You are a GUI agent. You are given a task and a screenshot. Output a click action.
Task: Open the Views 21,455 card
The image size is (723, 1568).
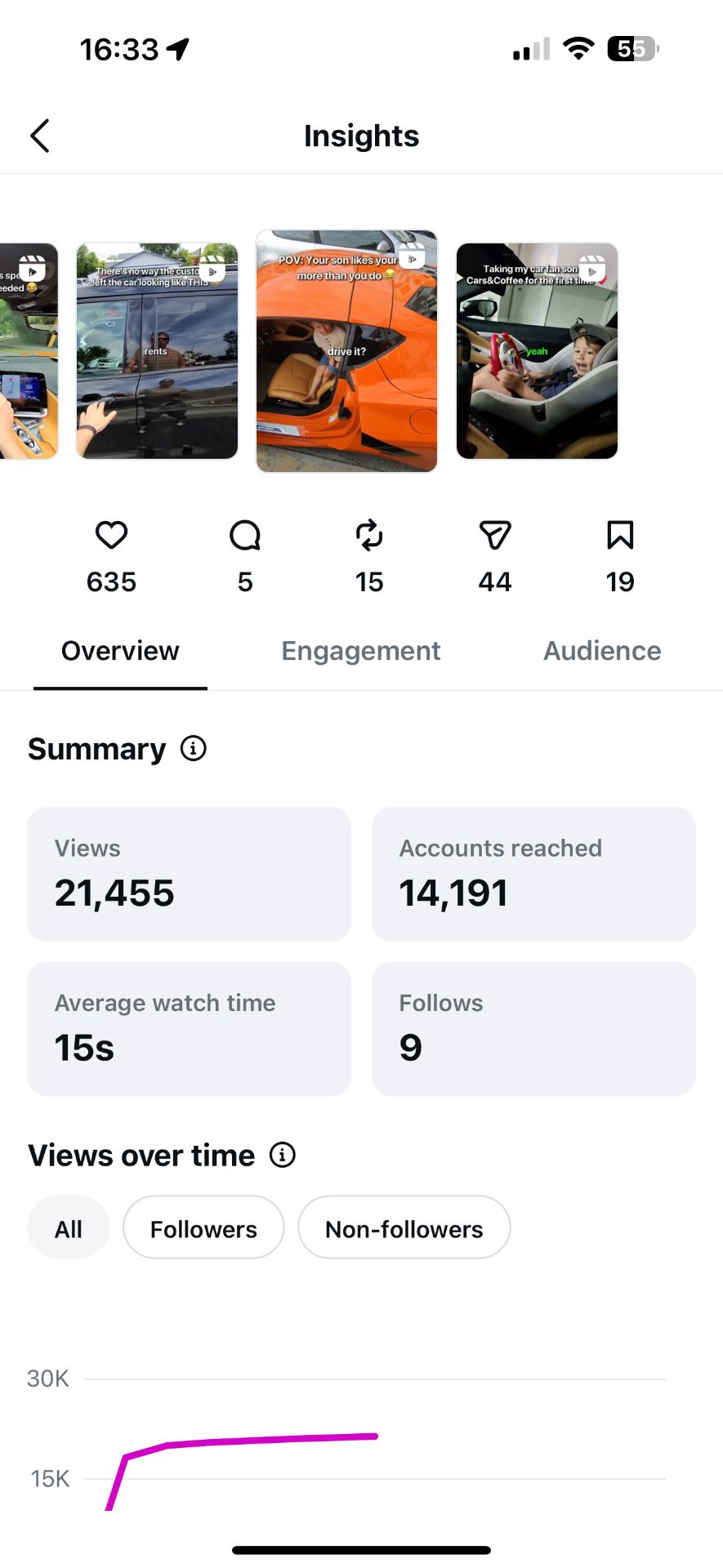tap(189, 874)
